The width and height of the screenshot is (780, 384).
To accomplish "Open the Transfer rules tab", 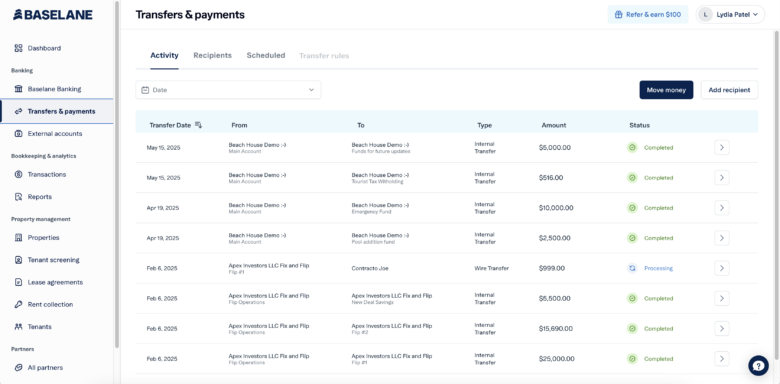I will [324, 56].
